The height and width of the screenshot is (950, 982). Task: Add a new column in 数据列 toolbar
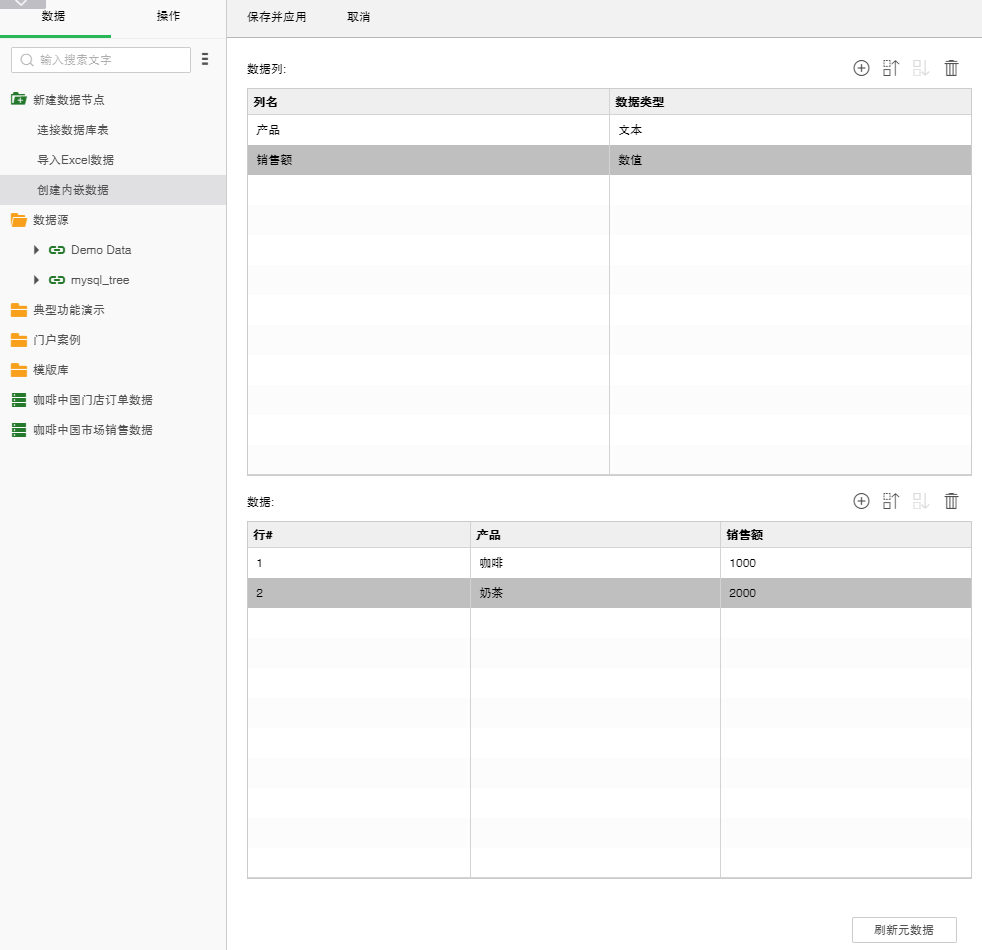point(861,68)
